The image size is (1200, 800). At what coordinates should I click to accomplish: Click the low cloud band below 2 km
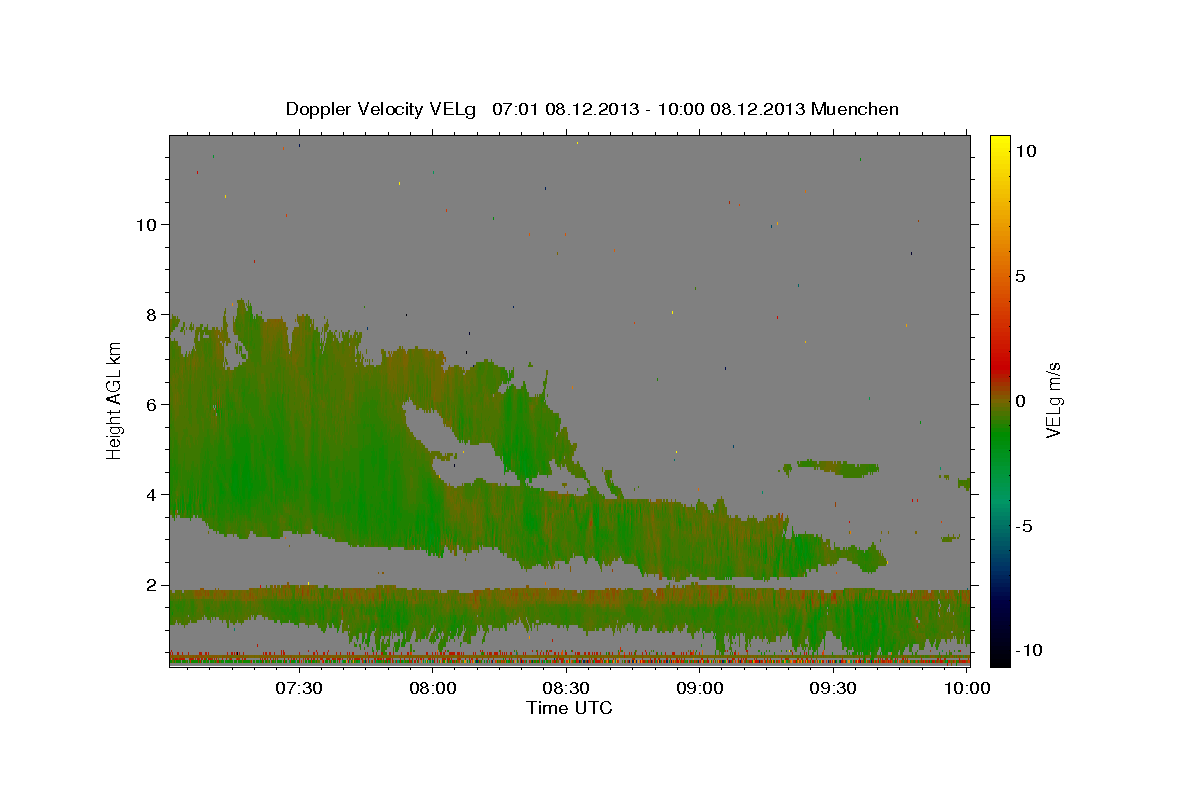(x=570, y=610)
